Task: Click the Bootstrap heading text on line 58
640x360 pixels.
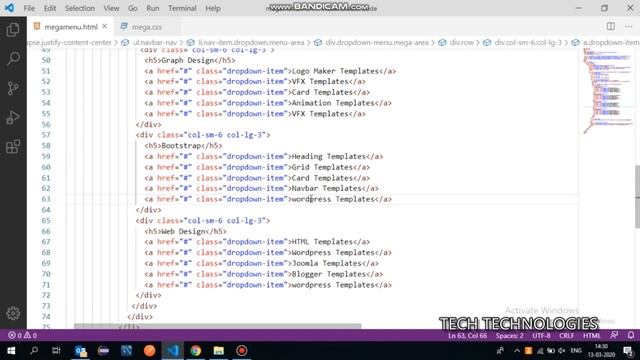Action: (181, 146)
